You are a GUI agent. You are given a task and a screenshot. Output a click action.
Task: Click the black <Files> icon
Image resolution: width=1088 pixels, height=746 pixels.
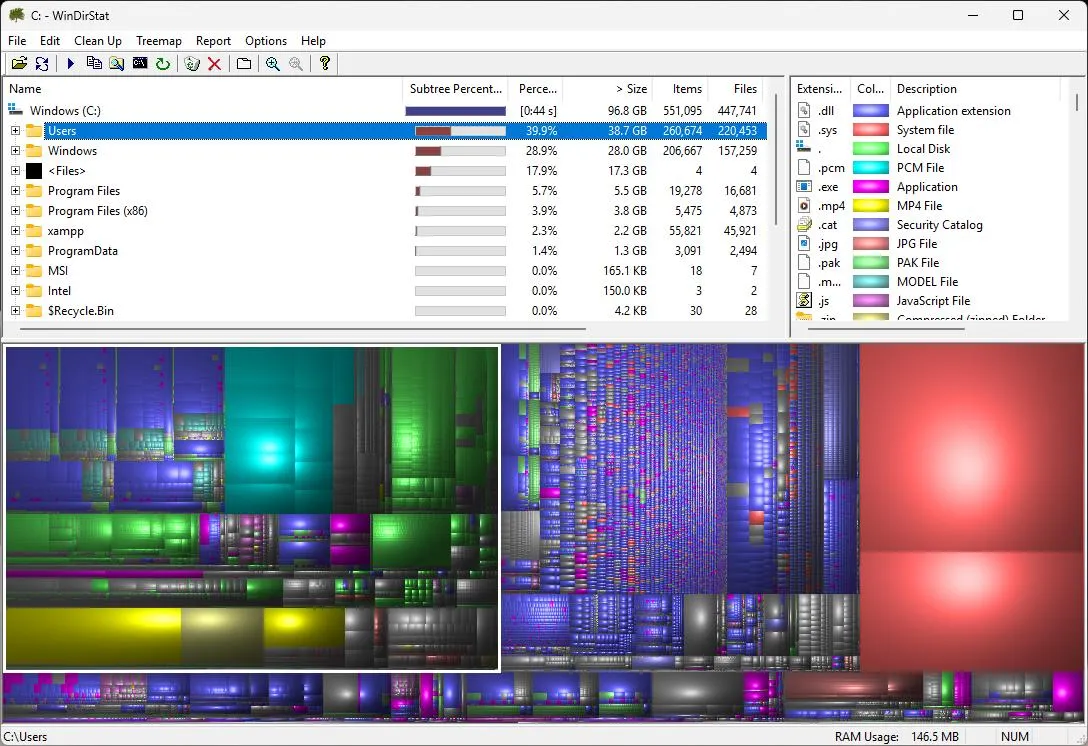[34, 171]
